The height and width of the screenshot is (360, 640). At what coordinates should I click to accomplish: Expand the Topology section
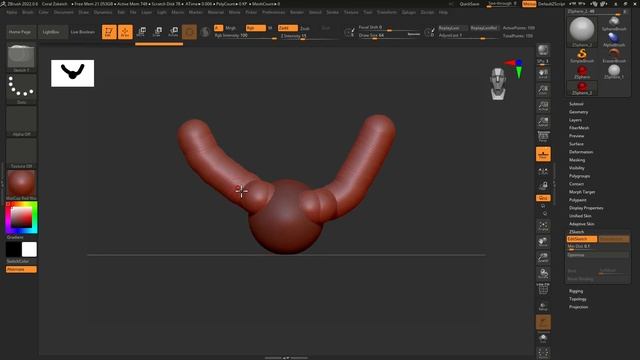578,299
